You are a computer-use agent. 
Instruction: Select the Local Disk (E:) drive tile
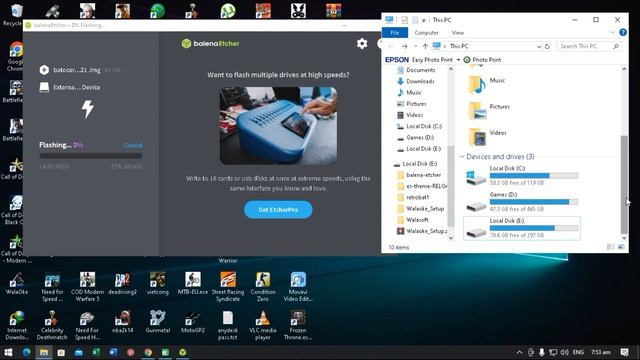click(522, 228)
